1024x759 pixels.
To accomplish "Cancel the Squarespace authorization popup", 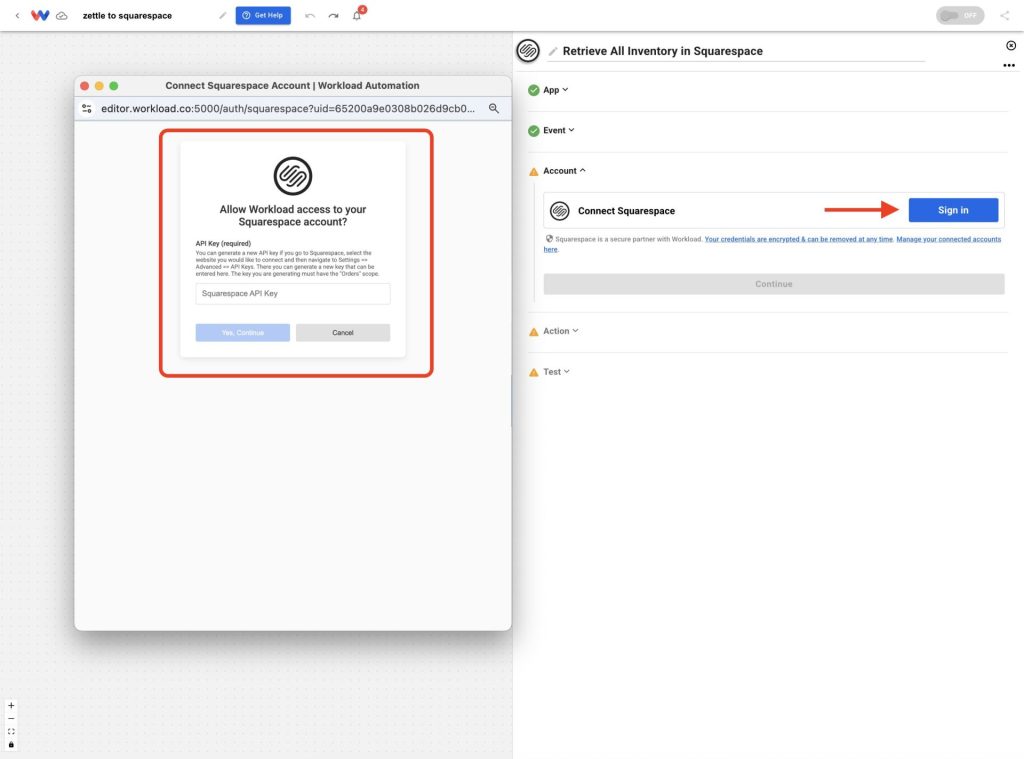I will (342, 332).
